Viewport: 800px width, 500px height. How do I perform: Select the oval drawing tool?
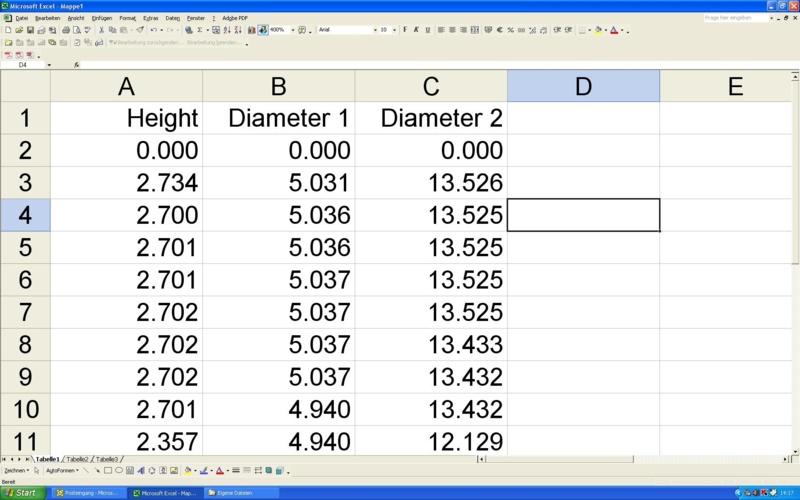pos(119,470)
